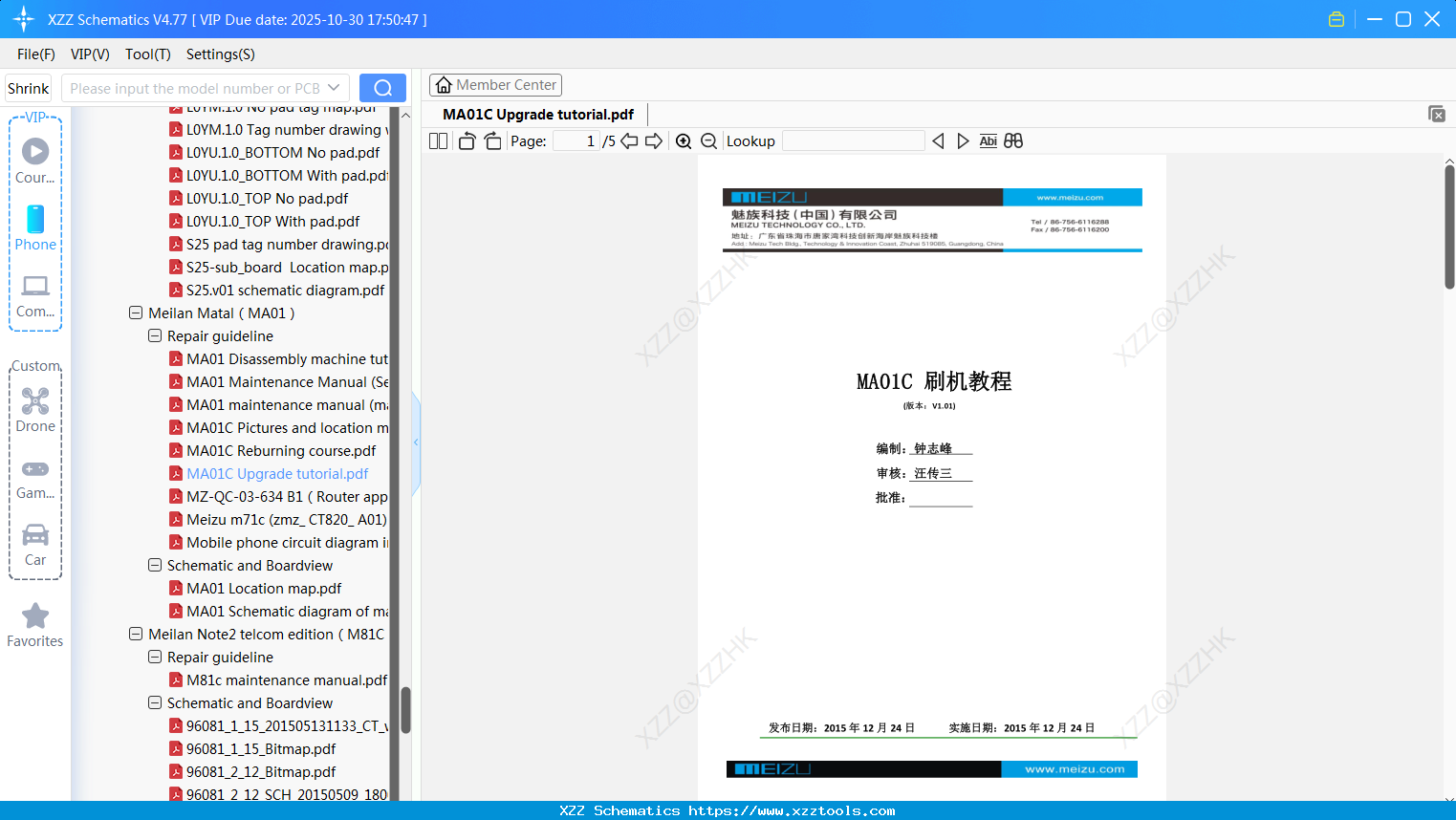Image resolution: width=1456 pixels, height=820 pixels.
Task: Select the Phone category in the sidebar
Action: pyautogui.click(x=34, y=229)
